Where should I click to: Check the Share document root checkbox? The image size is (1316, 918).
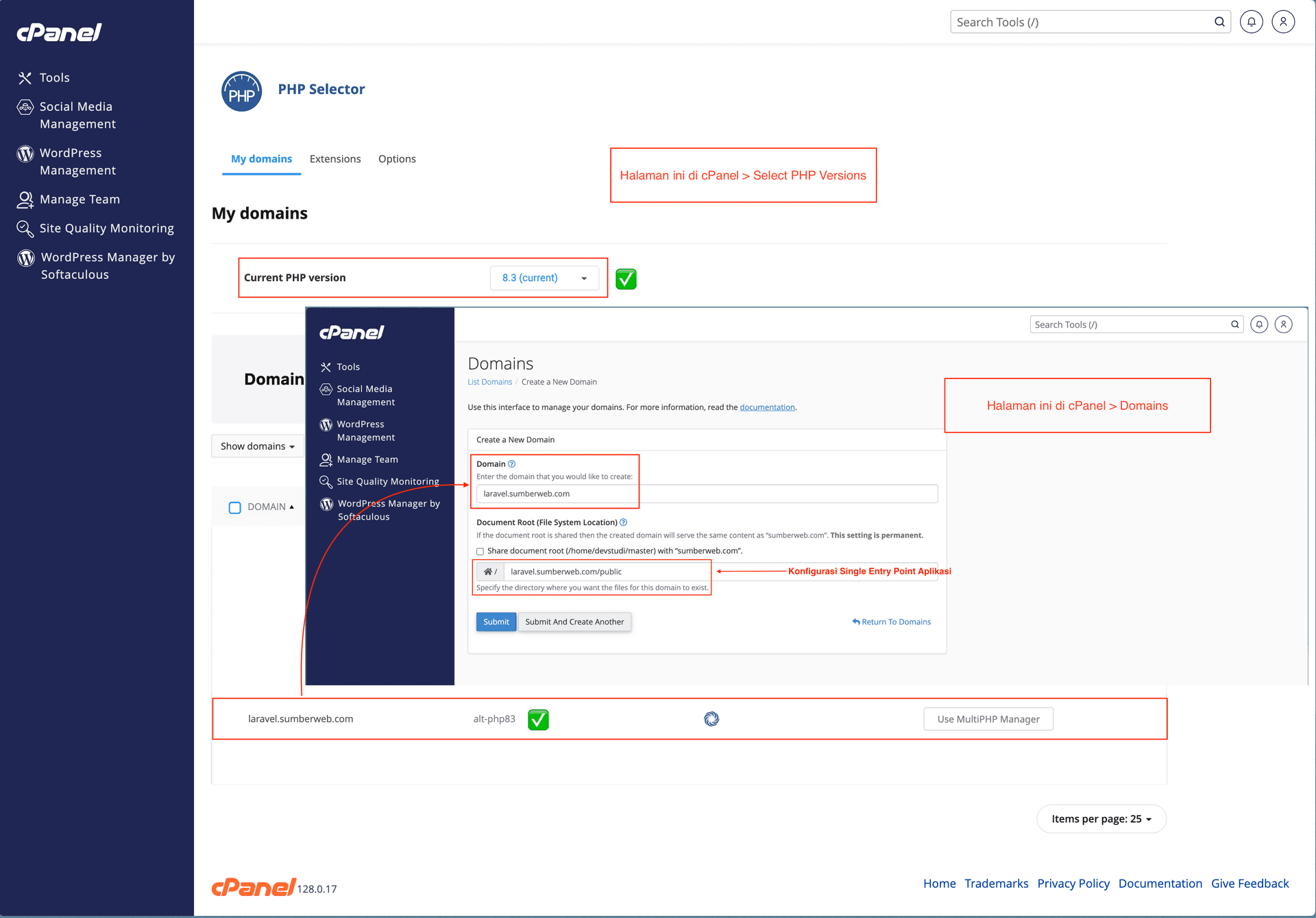click(x=480, y=551)
